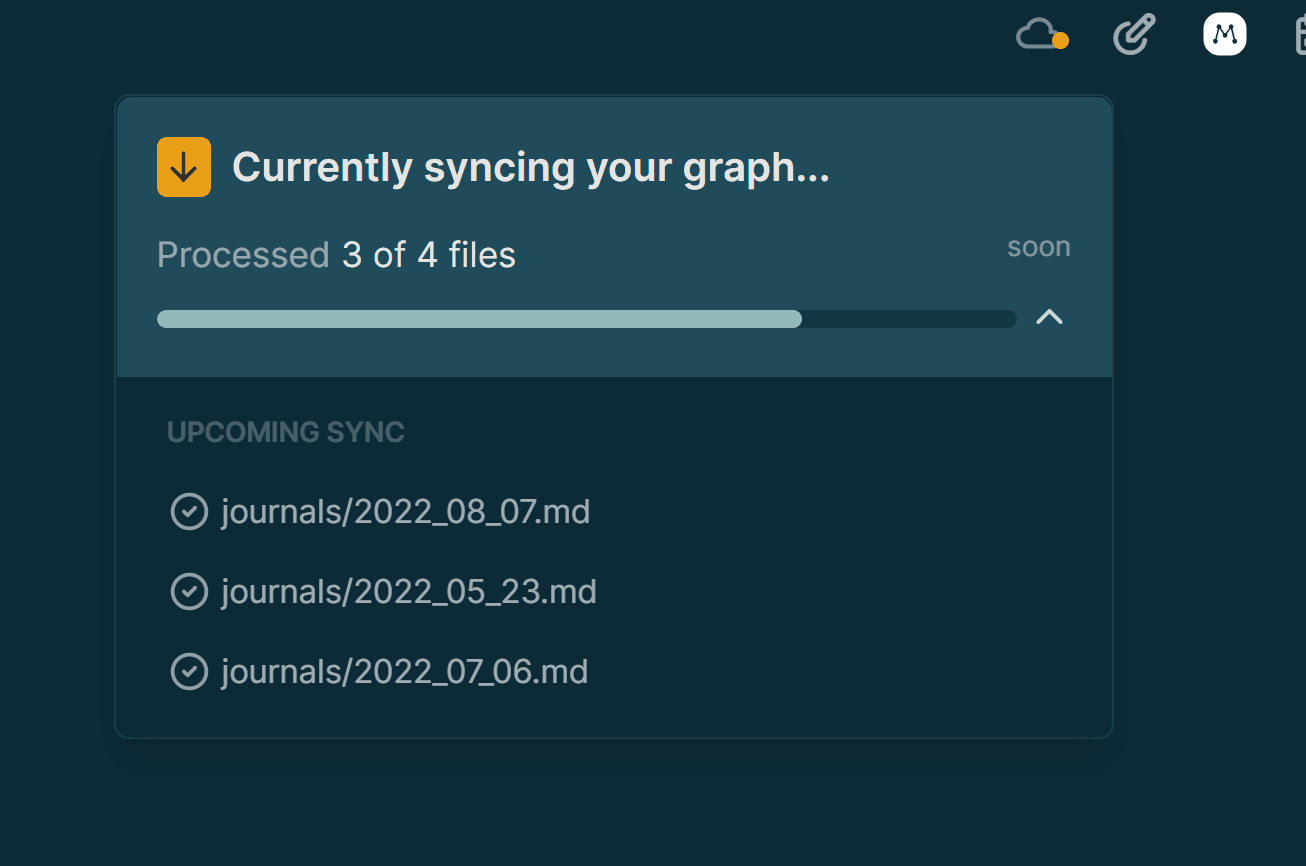This screenshot has height=866, width=1306.
Task: Click the Currently syncing your graph title
Action: [x=531, y=166]
